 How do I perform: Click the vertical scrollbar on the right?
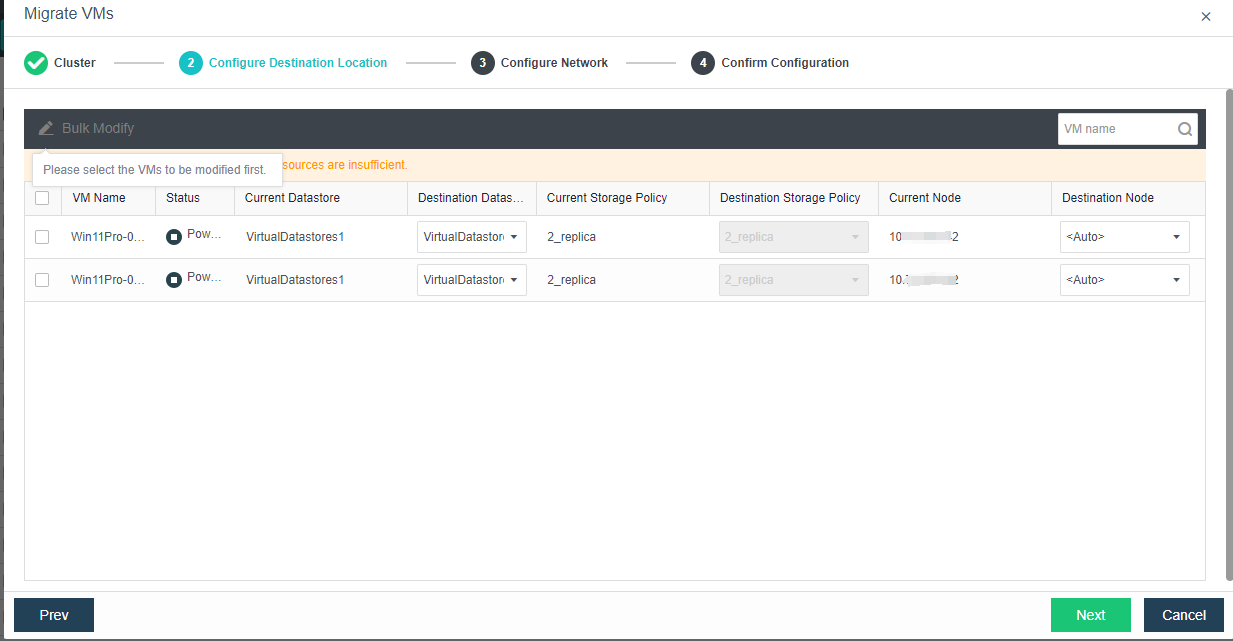(x=1228, y=330)
